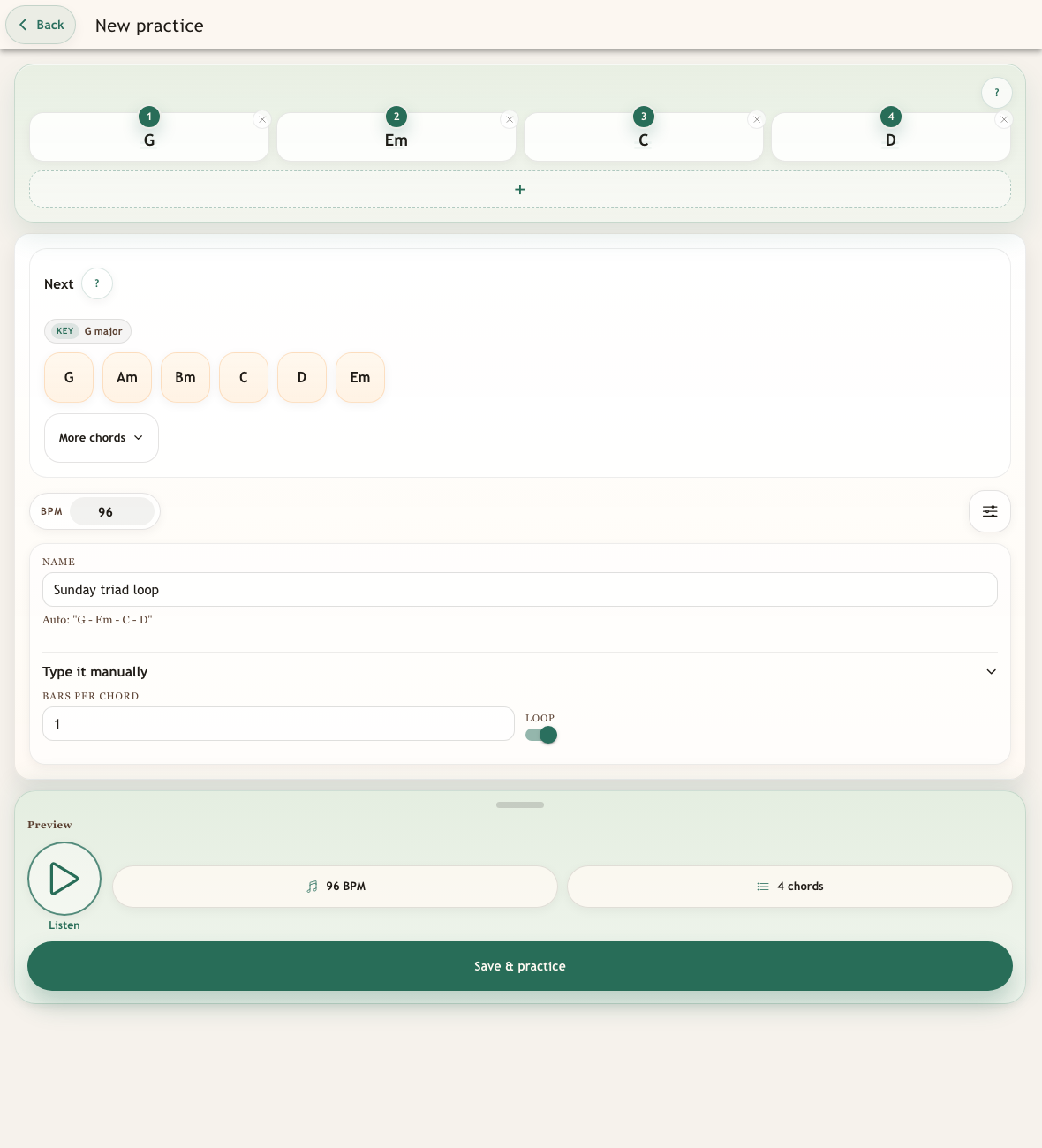Click the preview panel drag handle
This screenshot has width=1042, height=1148.
[520, 804]
